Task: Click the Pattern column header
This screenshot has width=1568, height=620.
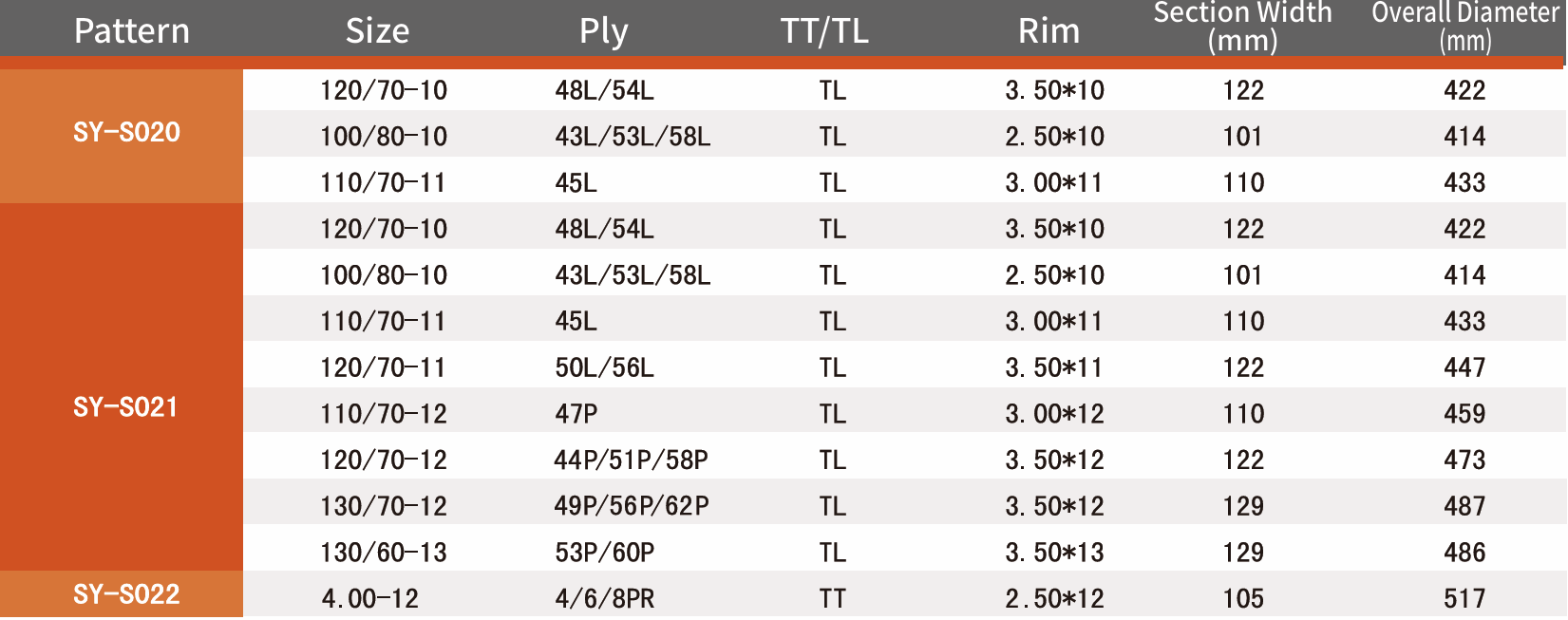Action: 132,31
